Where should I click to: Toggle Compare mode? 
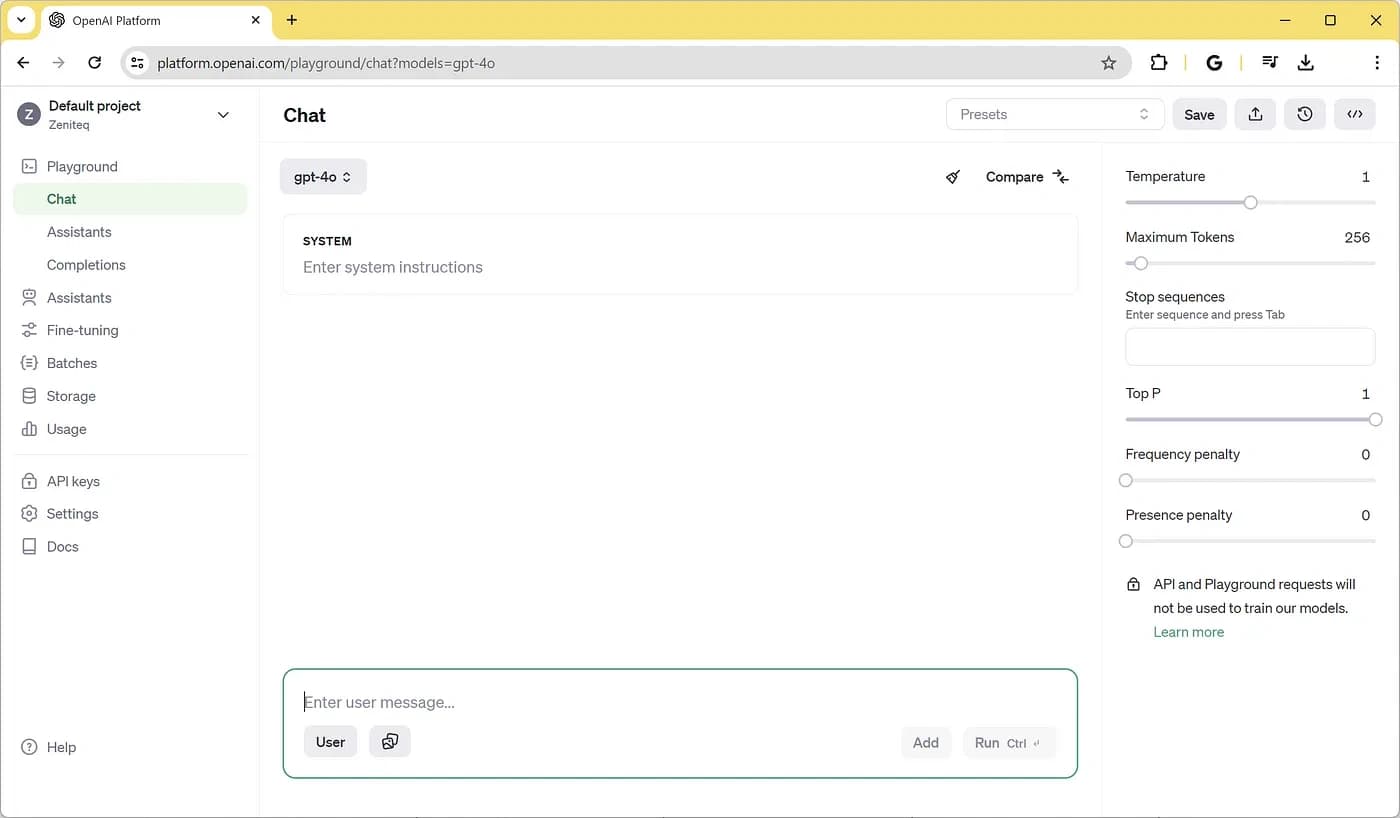click(x=1027, y=177)
